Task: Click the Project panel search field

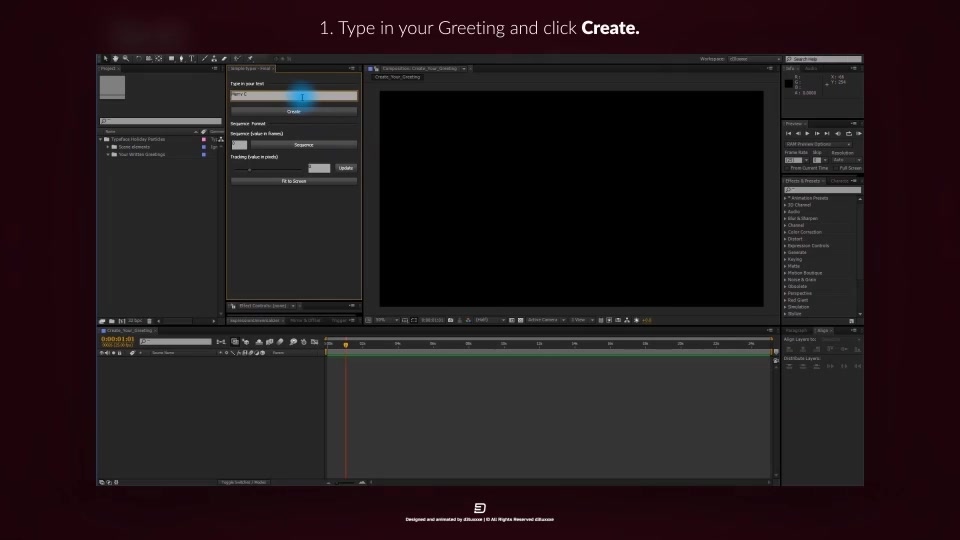Action: click(160, 121)
